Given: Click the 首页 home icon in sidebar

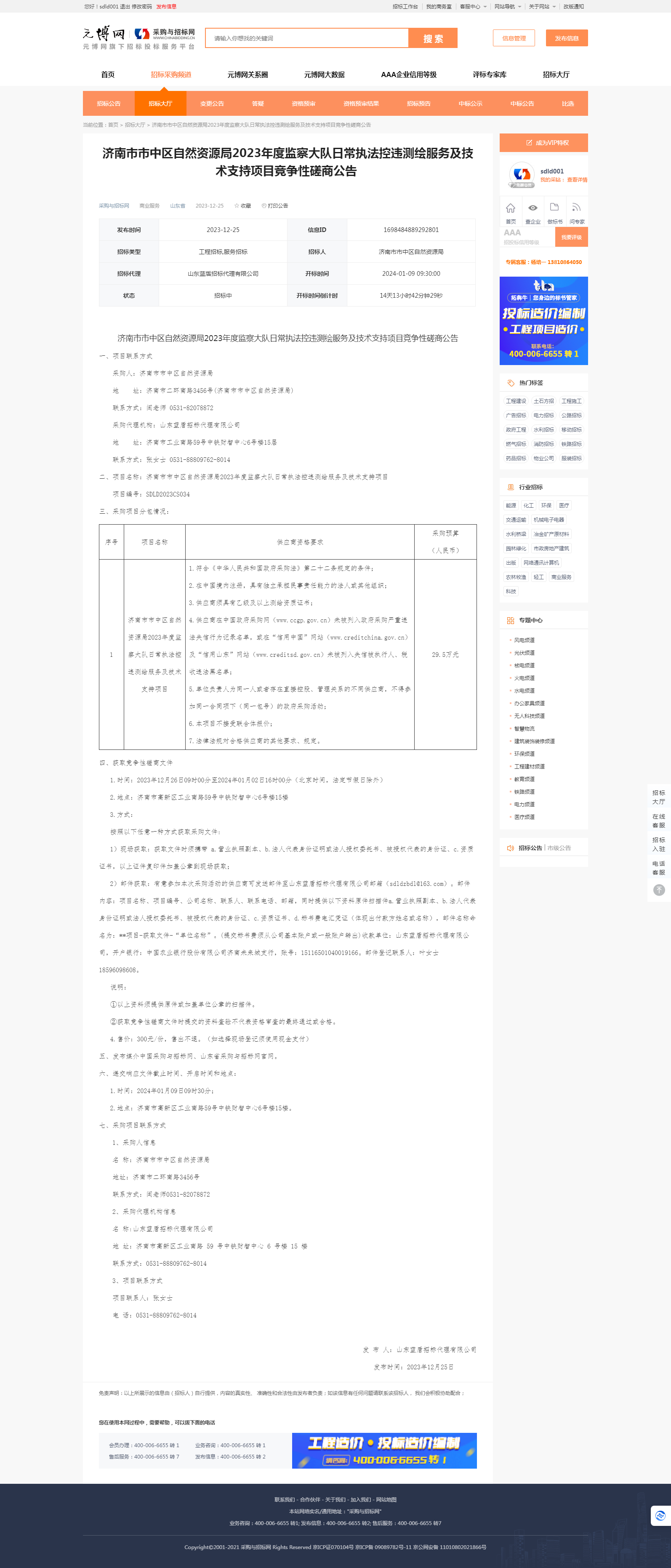Looking at the screenshot, I should (510, 208).
